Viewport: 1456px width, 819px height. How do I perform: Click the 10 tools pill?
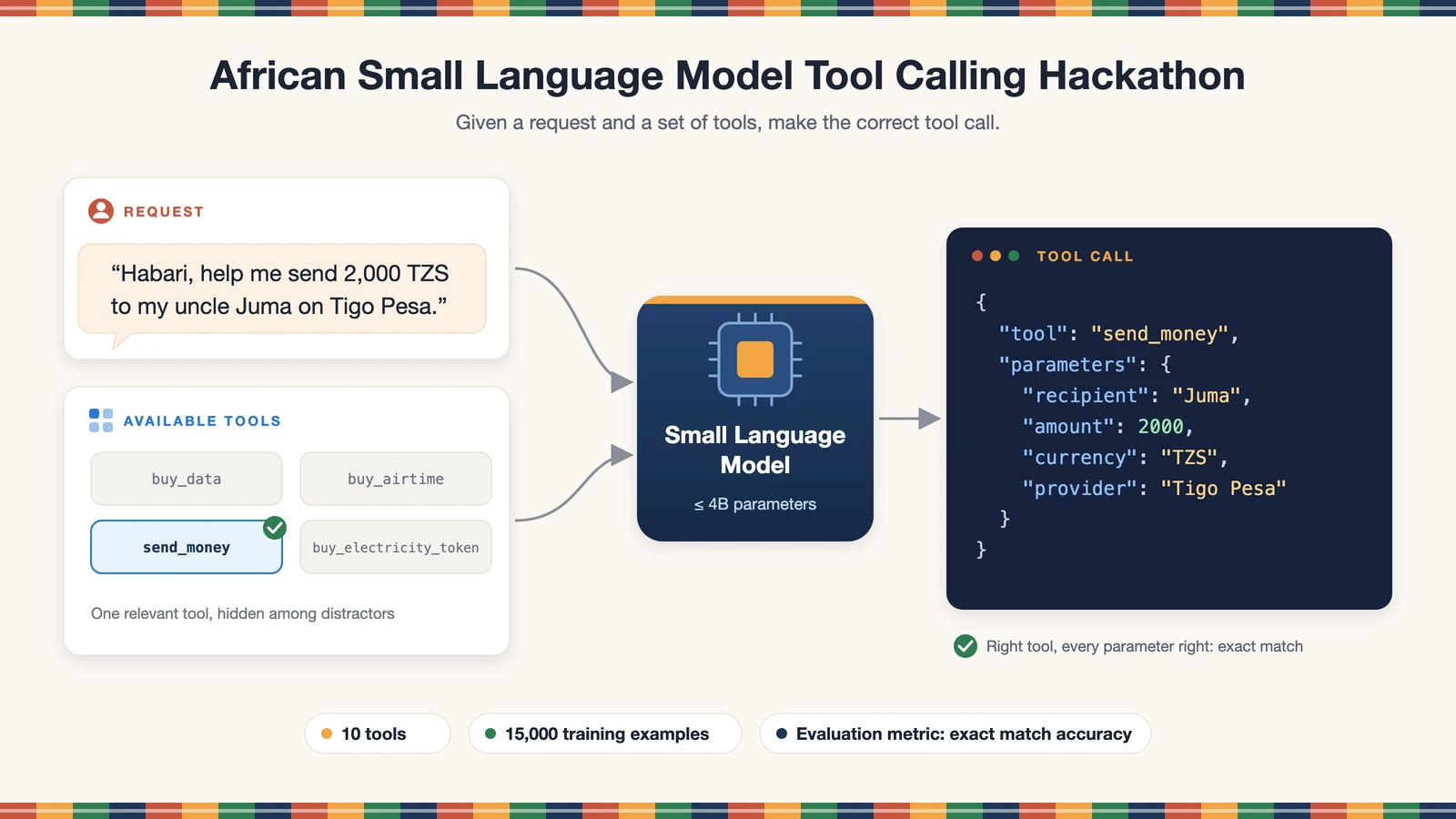coord(378,733)
